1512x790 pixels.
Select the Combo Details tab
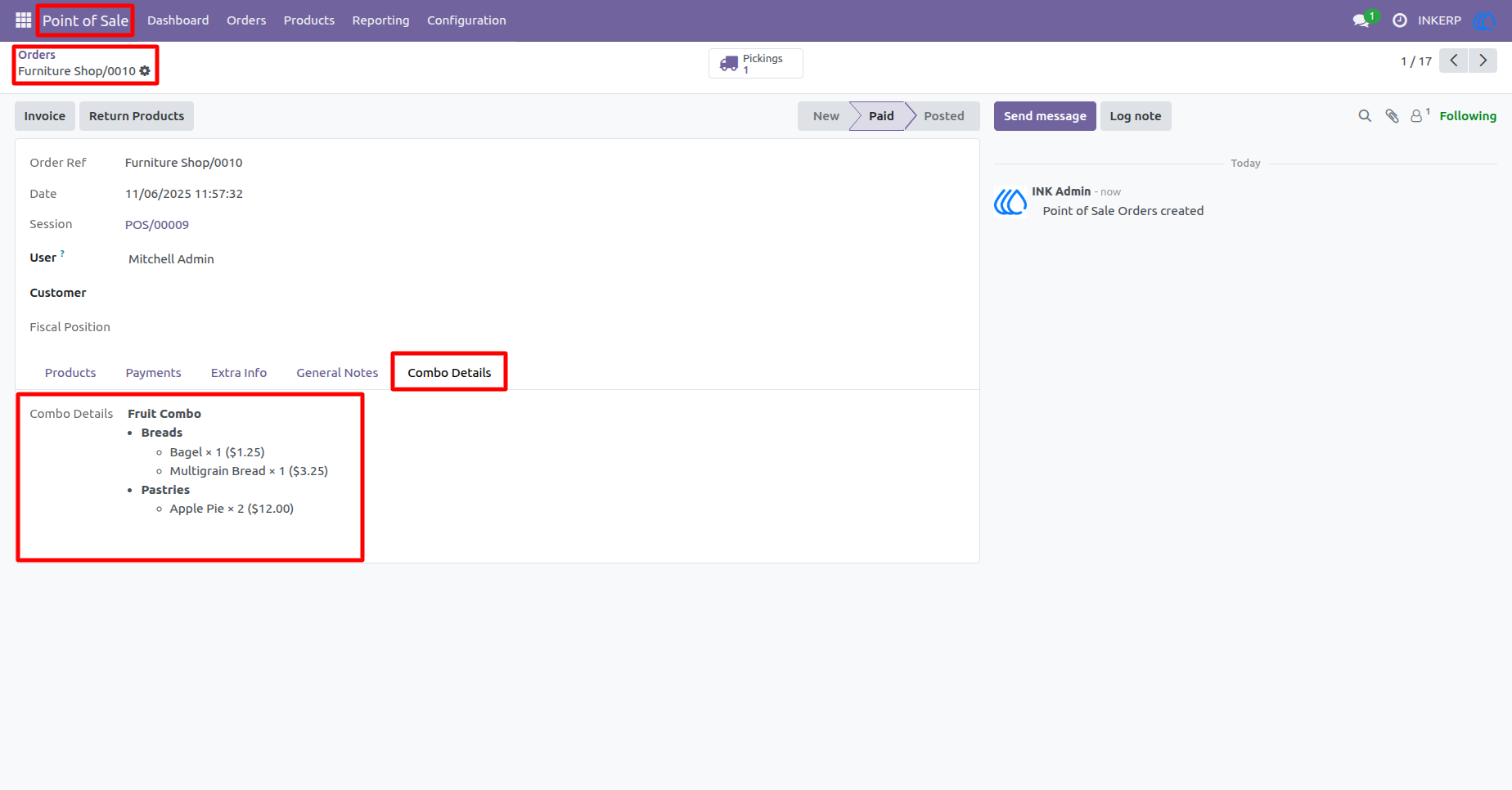pos(449,373)
